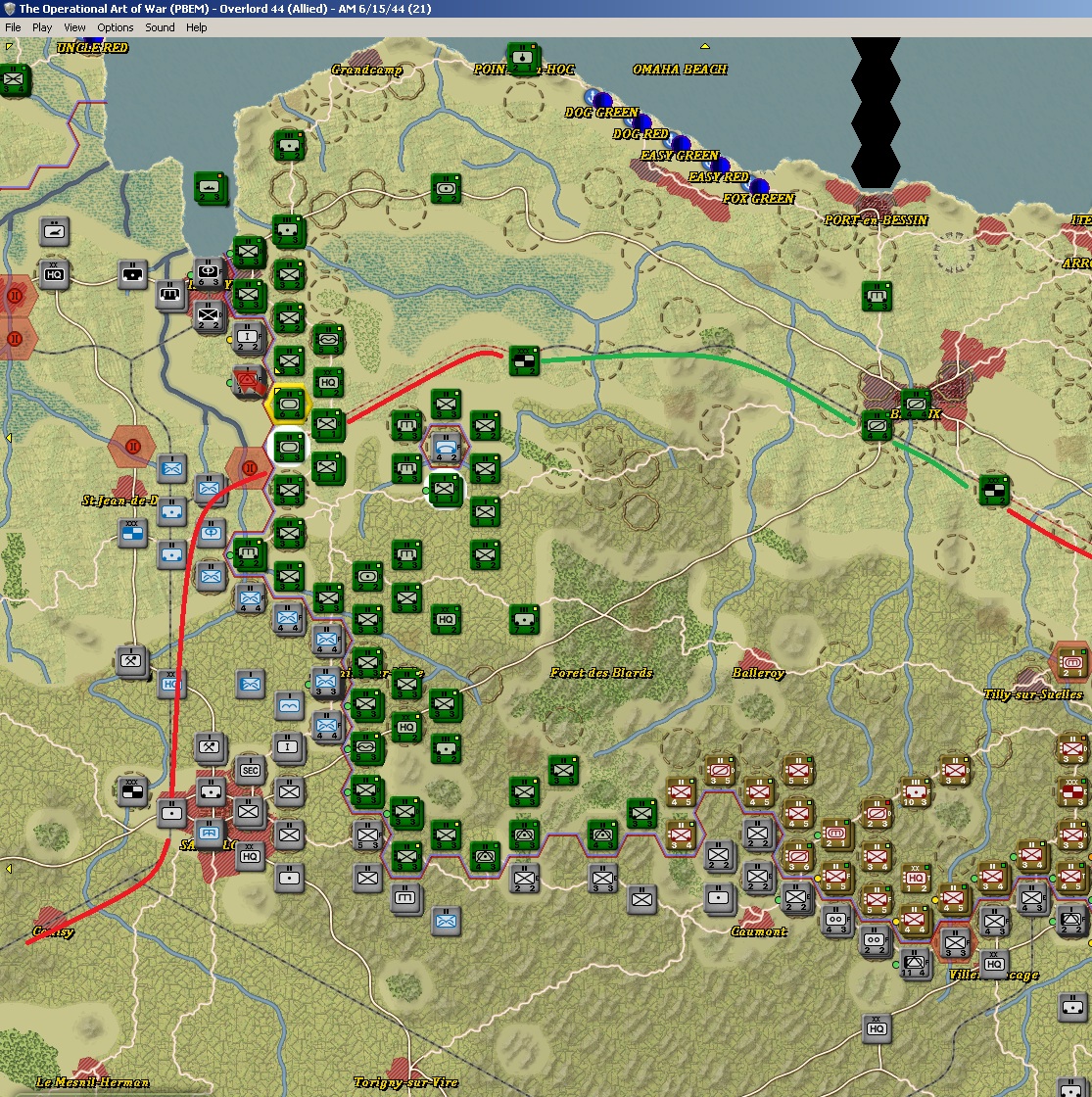
Task: Select grey engineer counter left of blue HQ
Action: tap(131, 660)
